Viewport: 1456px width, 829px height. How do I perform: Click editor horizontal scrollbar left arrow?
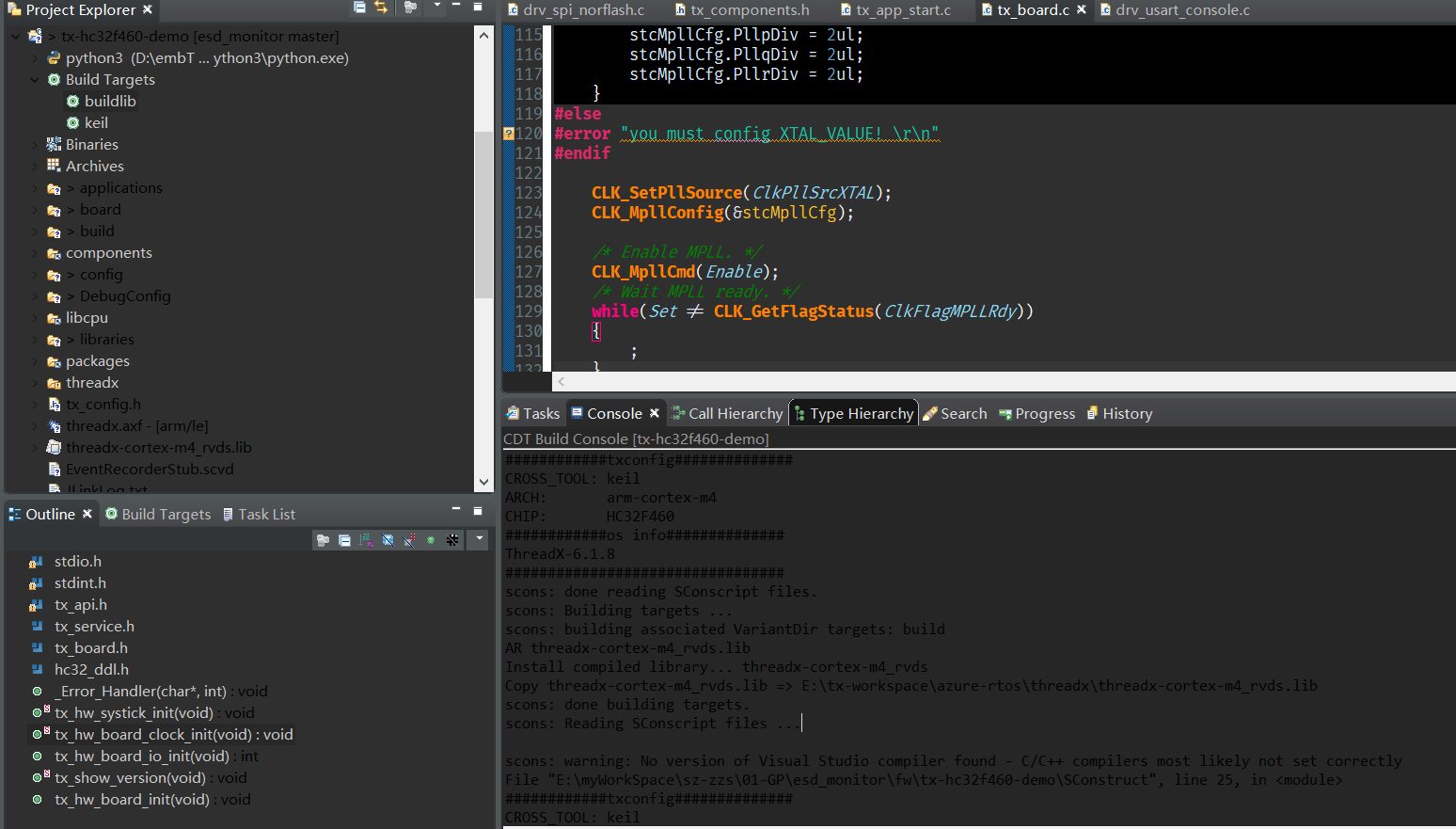(562, 382)
